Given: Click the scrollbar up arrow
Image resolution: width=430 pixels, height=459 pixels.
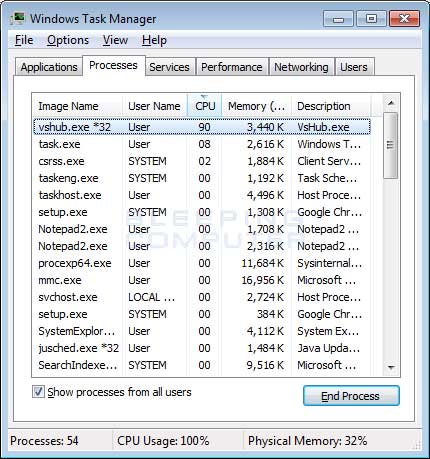Looking at the screenshot, I should [x=391, y=103].
